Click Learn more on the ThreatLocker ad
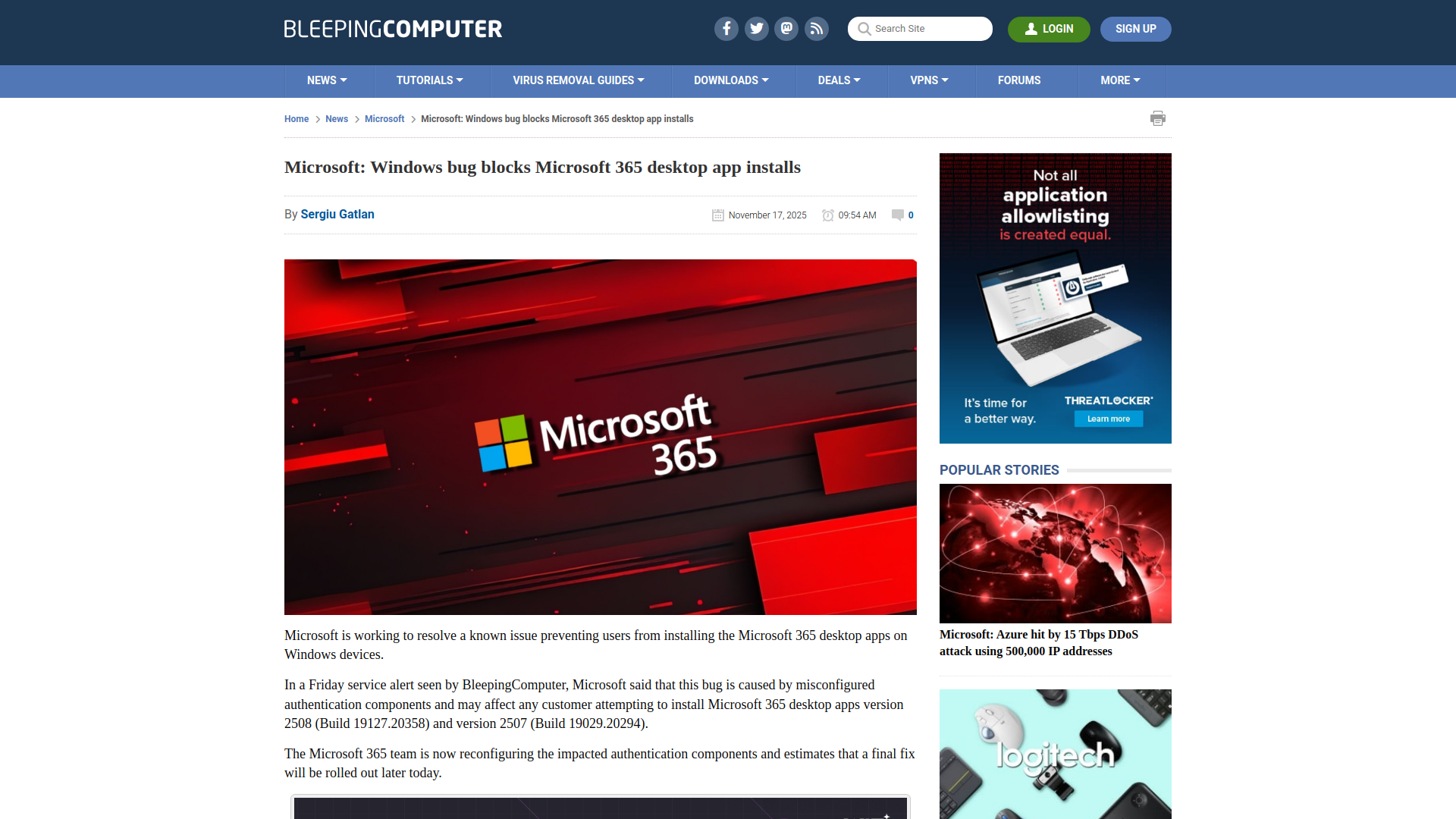Screen dimensions: 1456x819 coord(1108,419)
